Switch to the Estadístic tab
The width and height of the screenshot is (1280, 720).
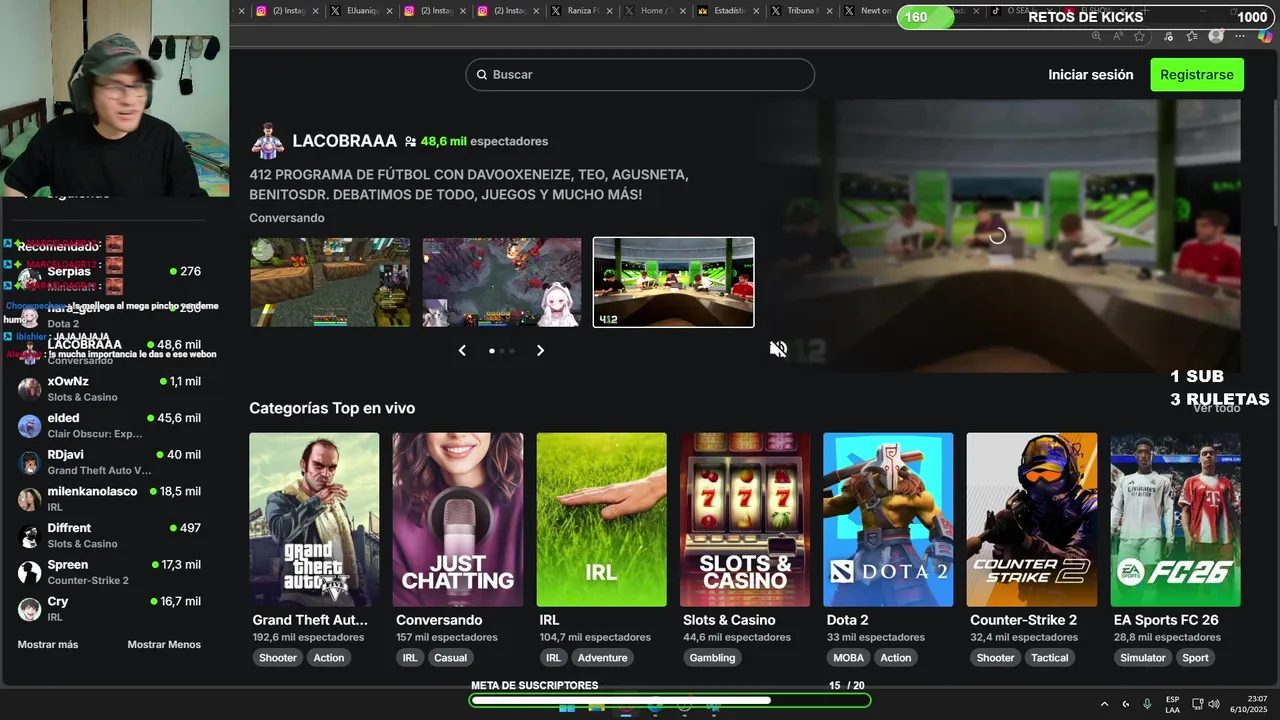click(727, 11)
